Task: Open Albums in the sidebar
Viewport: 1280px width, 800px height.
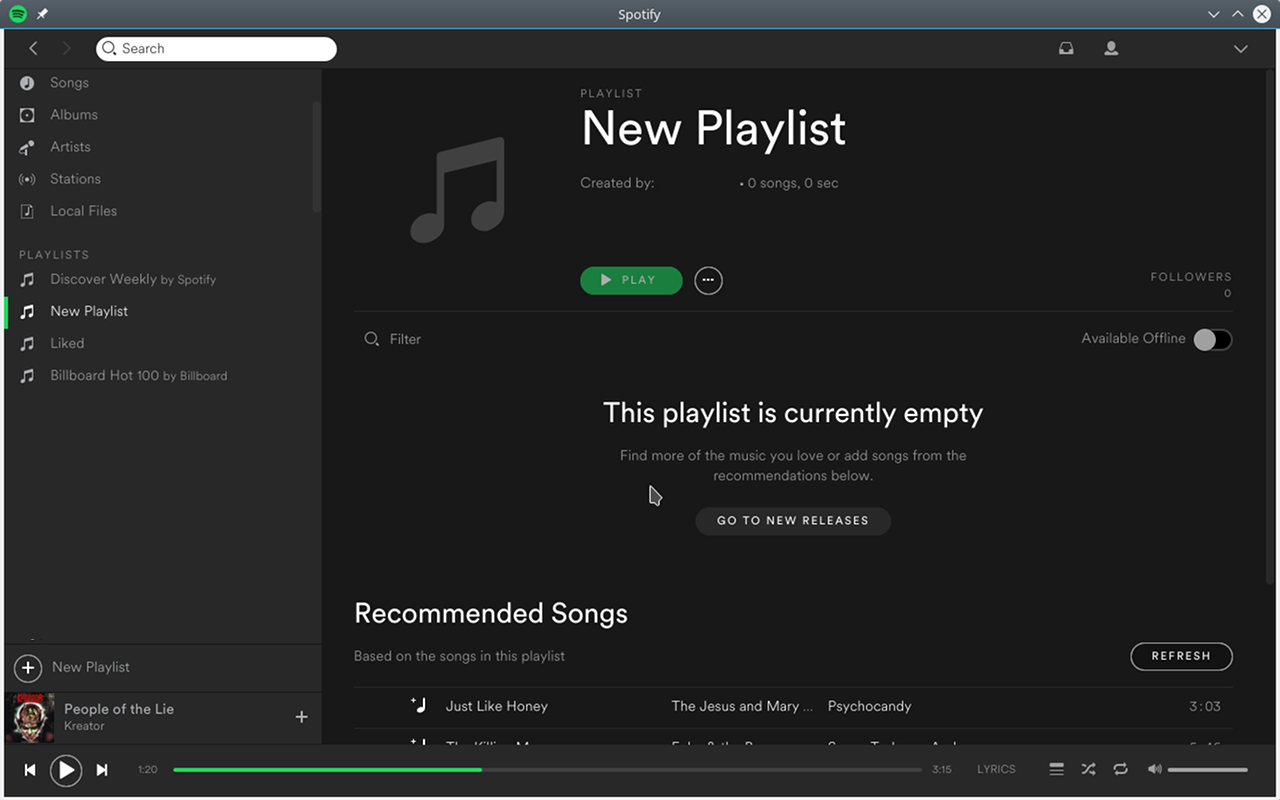Action: click(x=74, y=115)
